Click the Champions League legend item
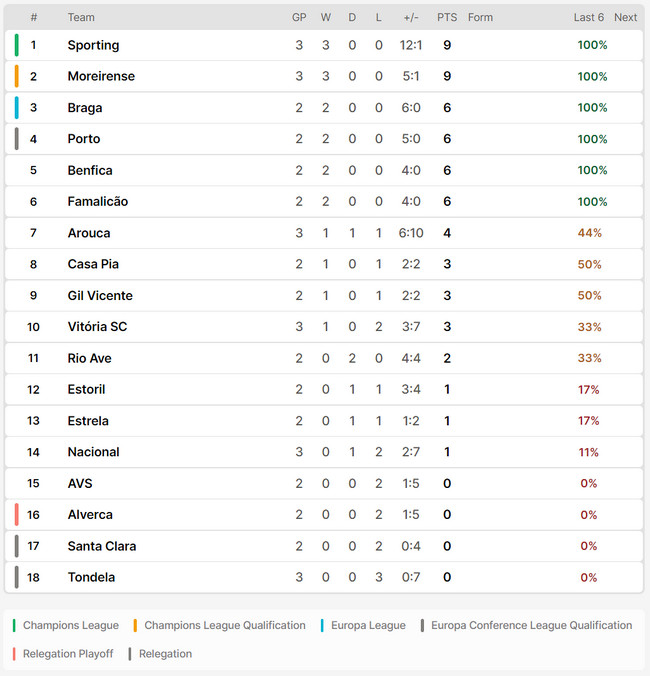The height and width of the screenshot is (676, 650). (66, 625)
